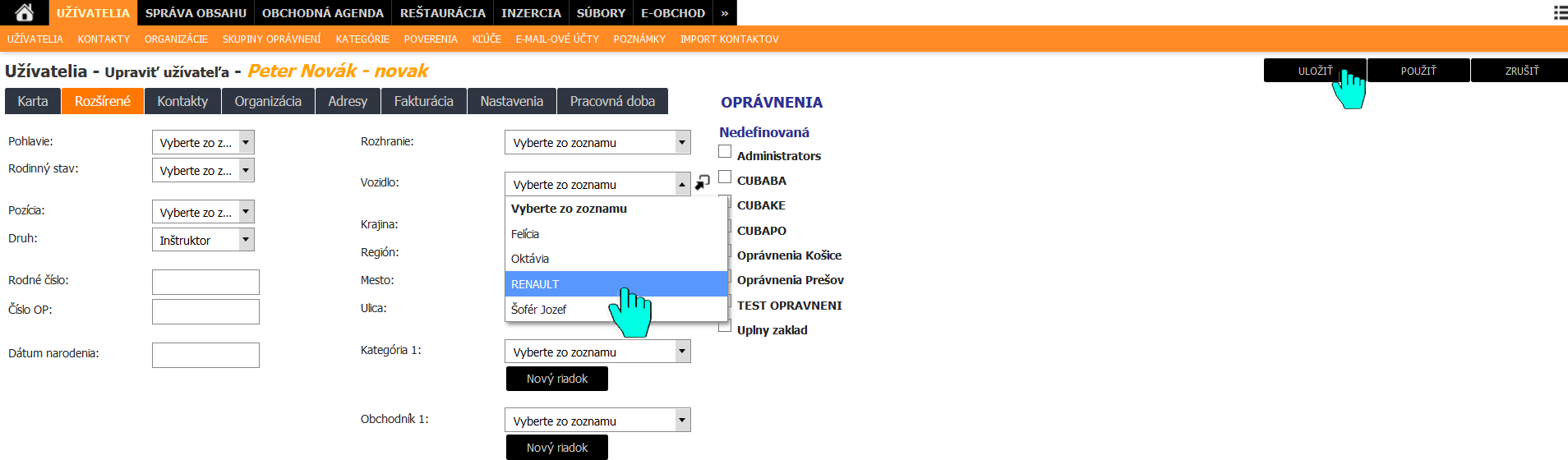Check the Administrators permission checkbox
This screenshot has height=460, width=1568.
pyautogui.click(x=725, y=152)
